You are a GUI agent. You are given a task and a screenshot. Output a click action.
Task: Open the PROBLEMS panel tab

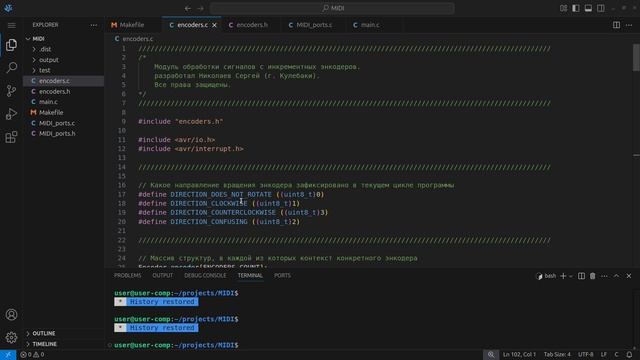127,276
